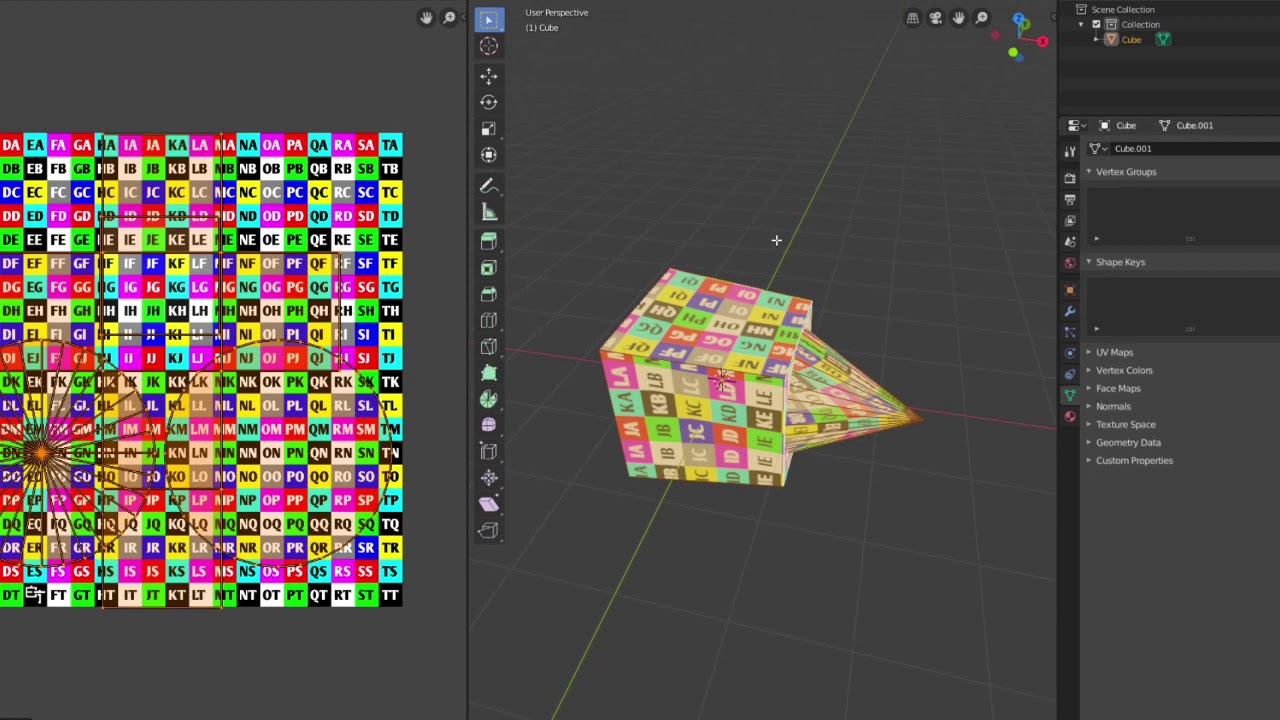Open the Modifiers properties tab

pyautogui.click(x=1070, y=311)
